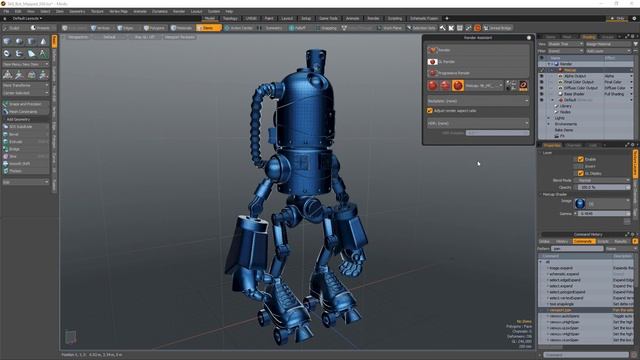This screenshot has width=640, height=360.
Task: Click the grid icon in the top toolbar
Action: point(460,28)
